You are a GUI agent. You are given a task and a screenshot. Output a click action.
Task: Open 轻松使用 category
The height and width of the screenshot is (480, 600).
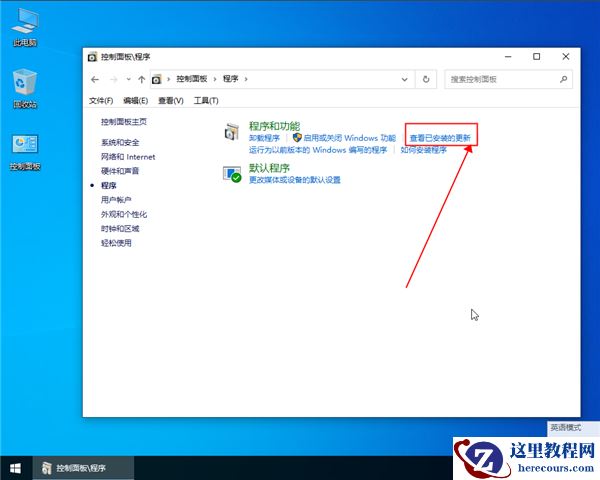point(116,243)
